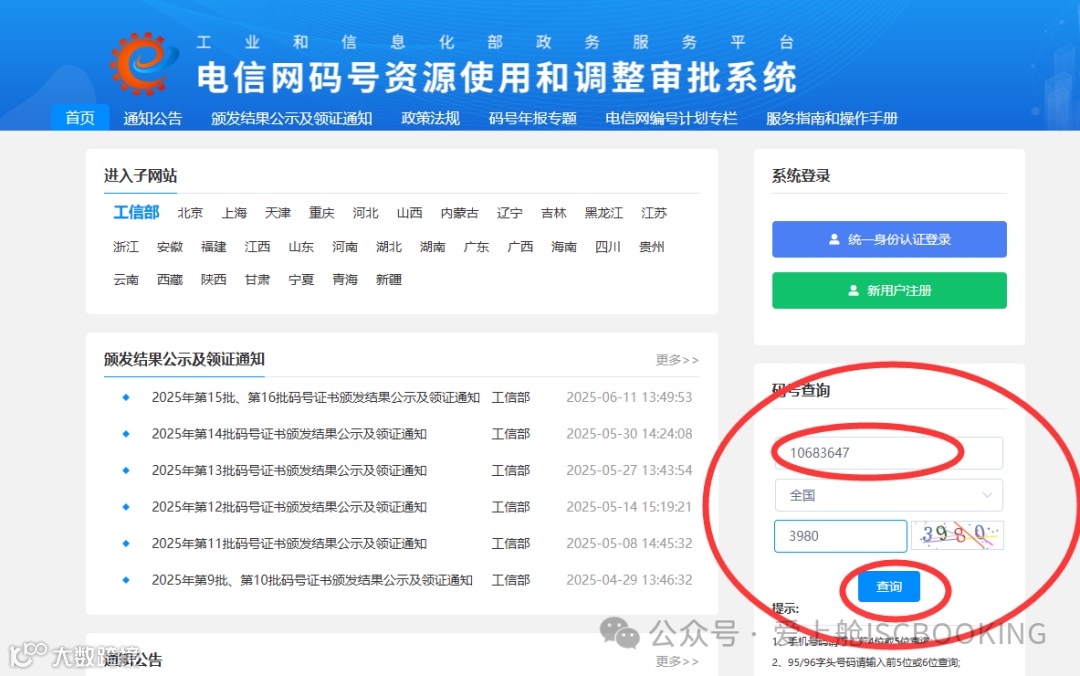The width and height of the screenshot is (1080, 676).
Task: Open the 首页 navigation tab
Action: point(80,118)
